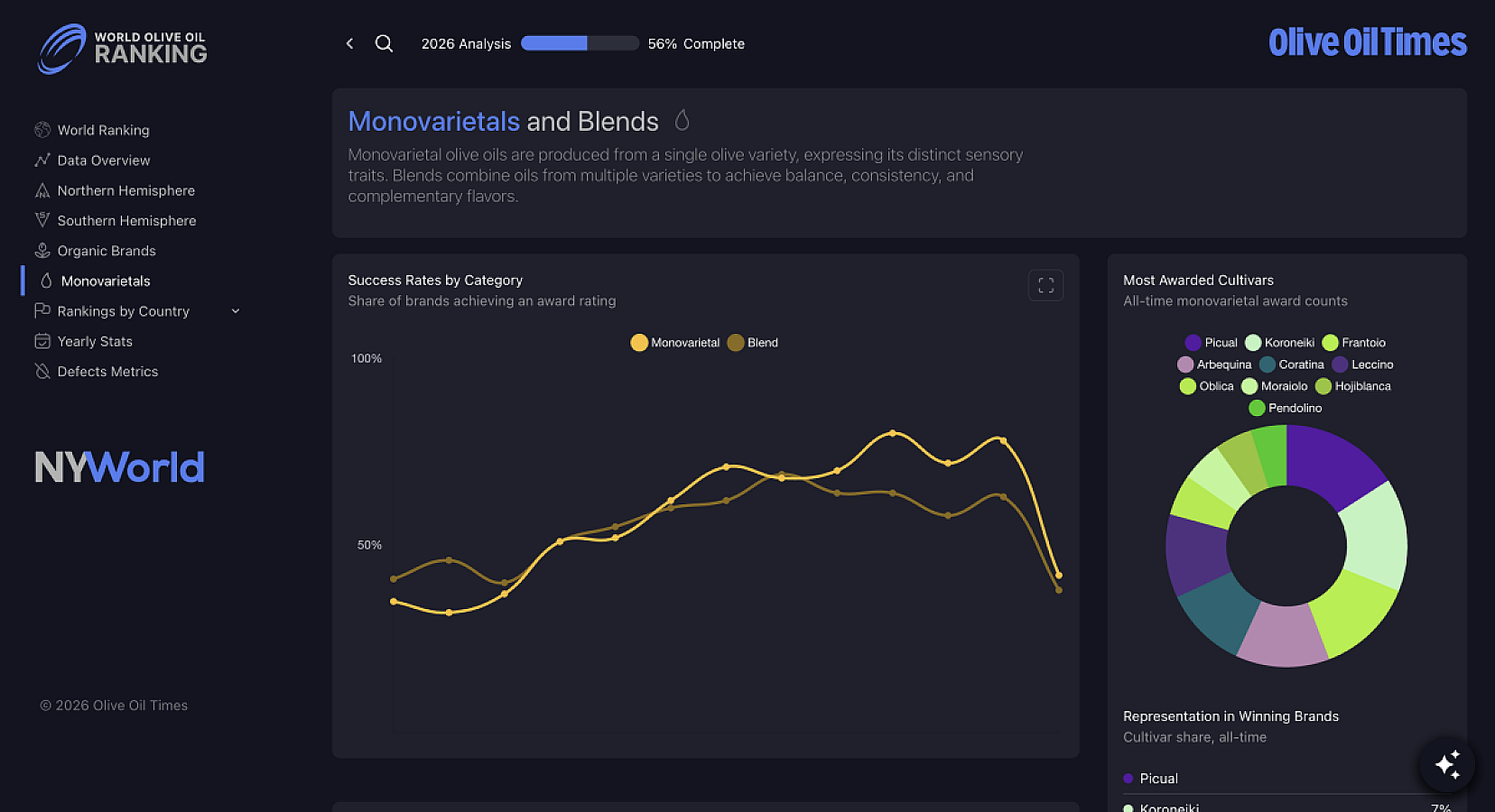Click the pink Arbequina donut segment

tap(1282, 636)
